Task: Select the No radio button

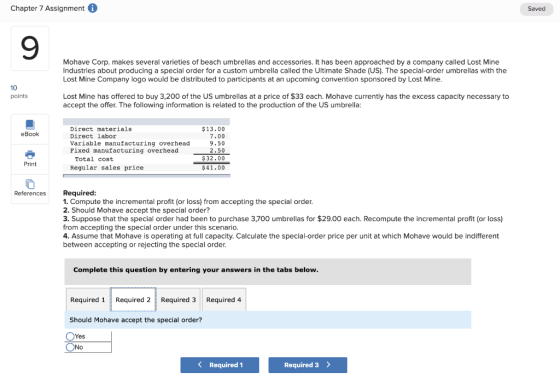Action: pos(70,347)
